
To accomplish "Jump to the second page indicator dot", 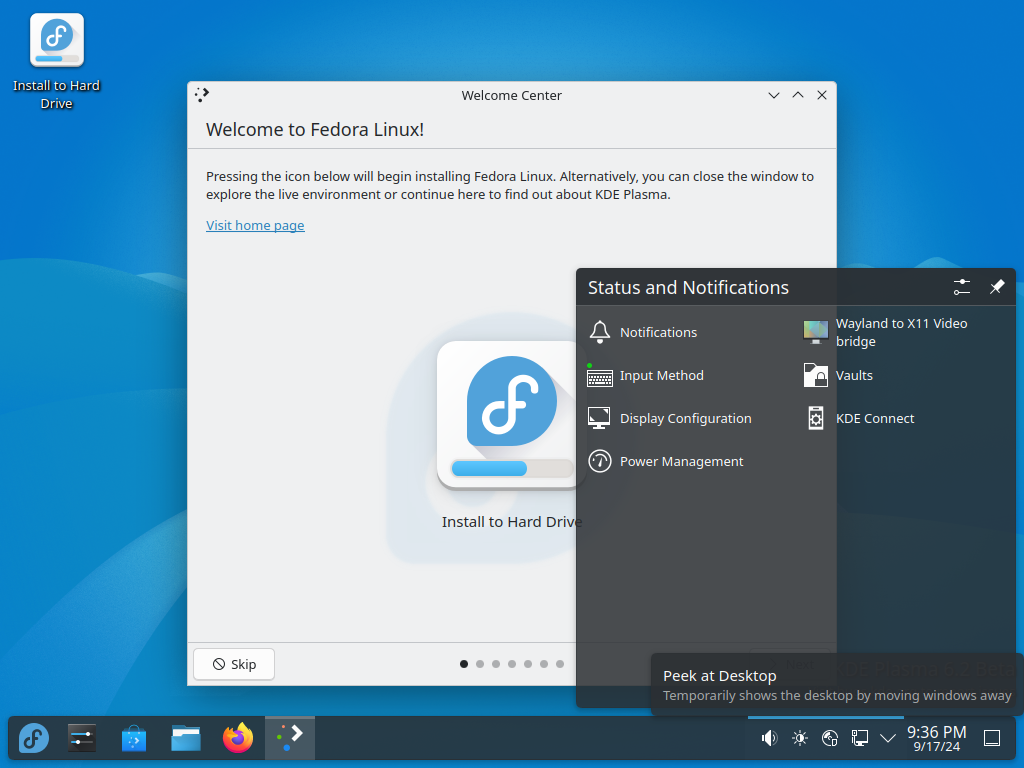I will [x=480, y=664].
